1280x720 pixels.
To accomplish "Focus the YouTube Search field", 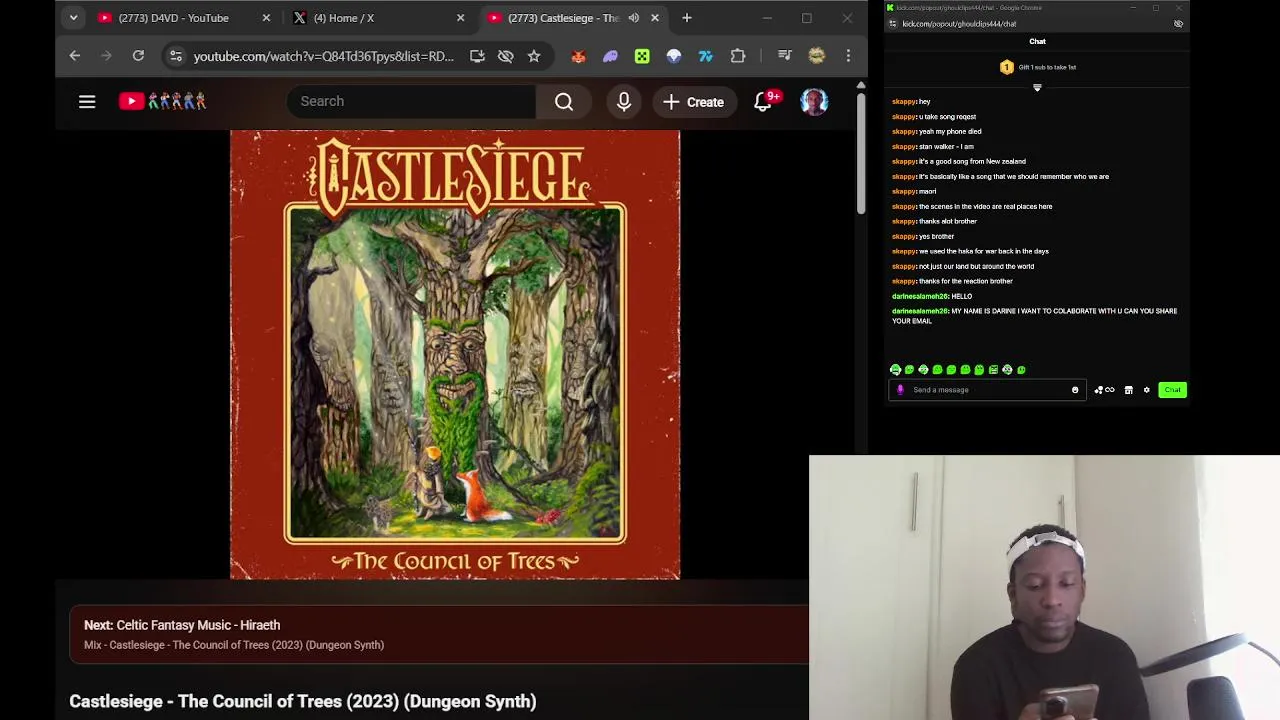I will [412, 101].
